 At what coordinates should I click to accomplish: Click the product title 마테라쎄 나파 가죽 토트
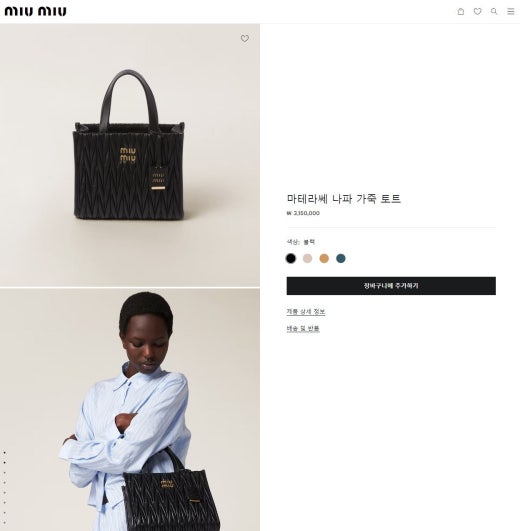point(344,199)
